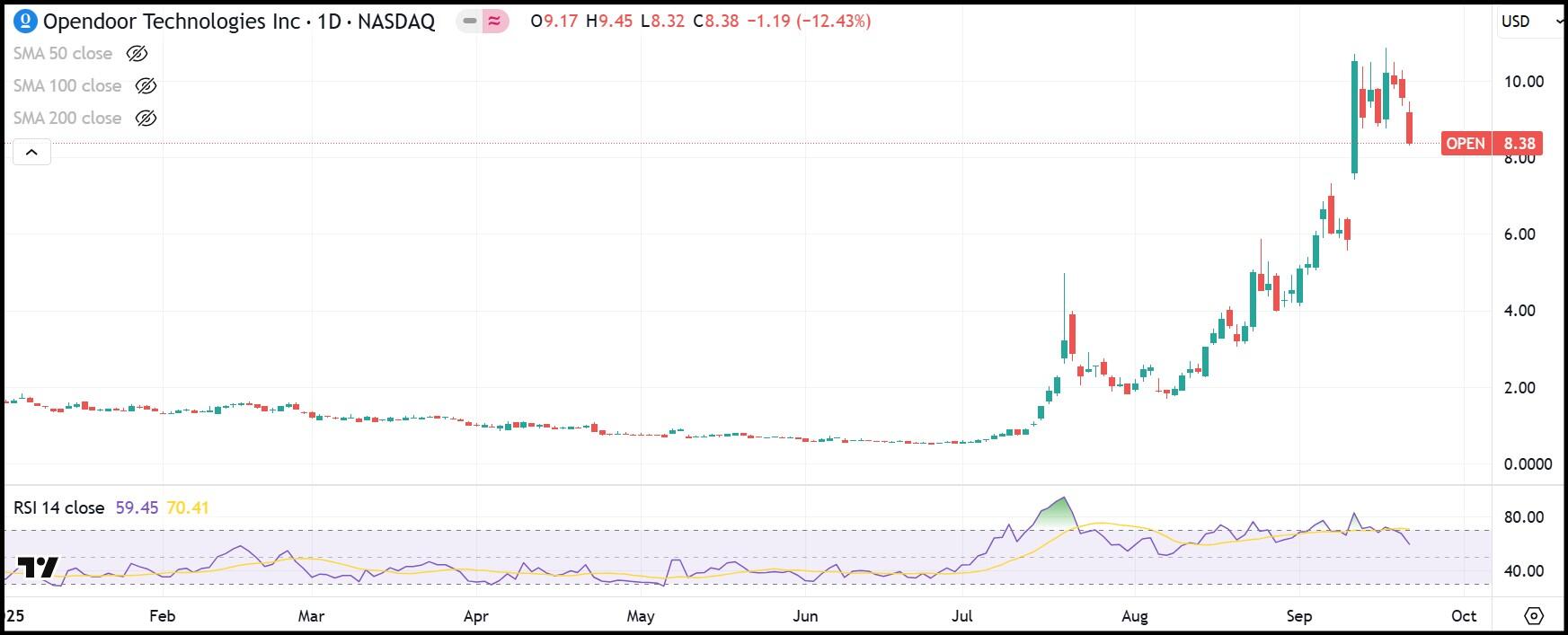Click the gray dash market status icon
Image resolution: width=1568 pixels, height=635 pixels.
click(x=469, y=21)
